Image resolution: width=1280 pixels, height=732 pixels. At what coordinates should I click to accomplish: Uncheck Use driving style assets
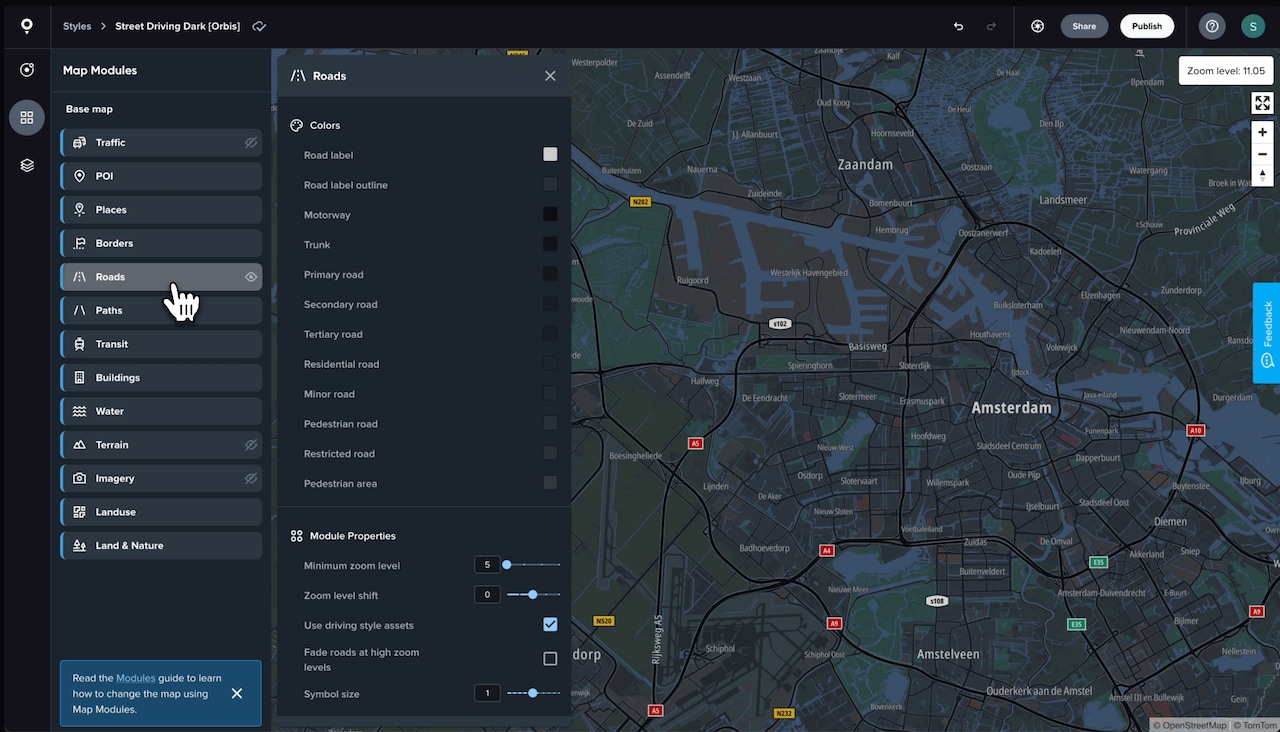coord(550,625)
